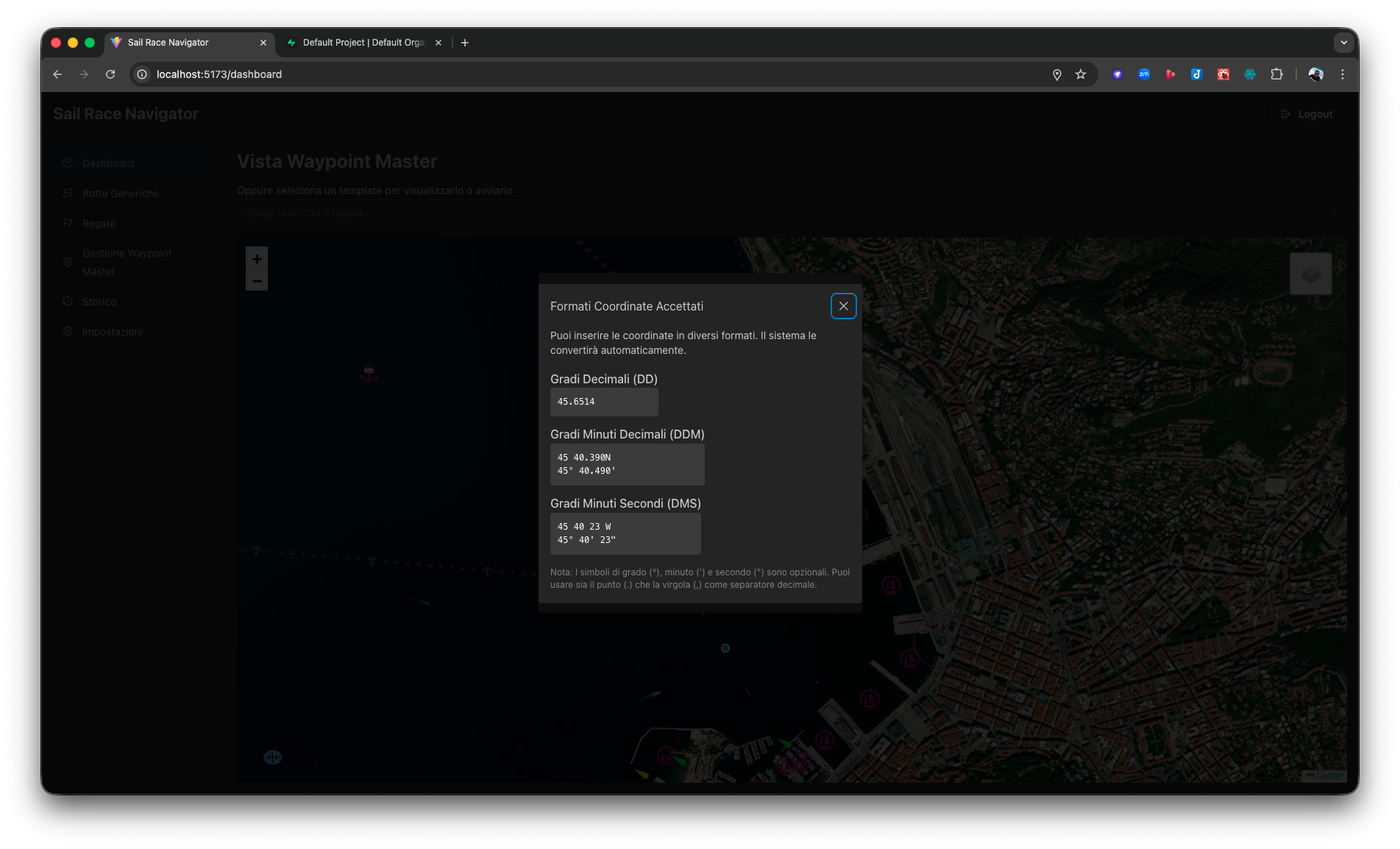The height and width of the screenshot is (849, 1400).
Task: Select the Dashboard gauge icon in sidebar
Action: click(x=68, y=163)
